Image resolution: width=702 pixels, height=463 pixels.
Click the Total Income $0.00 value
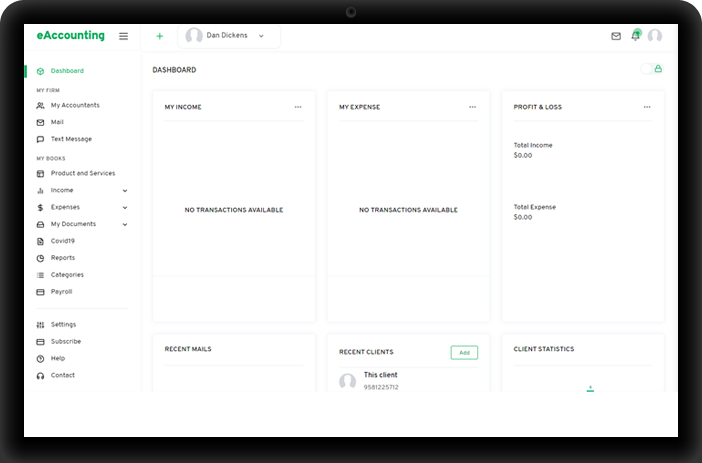pos(523,155)
